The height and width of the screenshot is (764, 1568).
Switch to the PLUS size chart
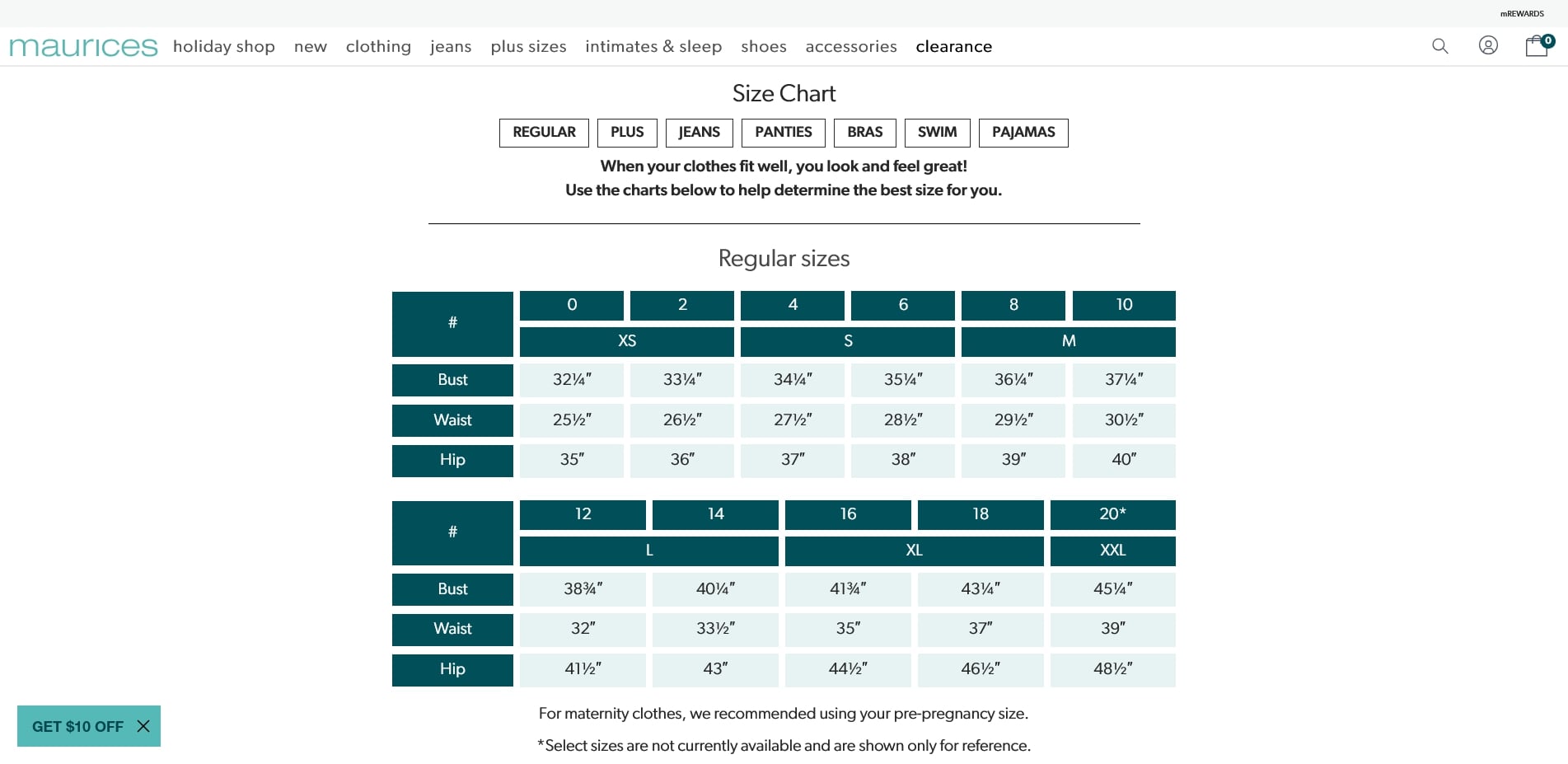[x=627, y=133]
